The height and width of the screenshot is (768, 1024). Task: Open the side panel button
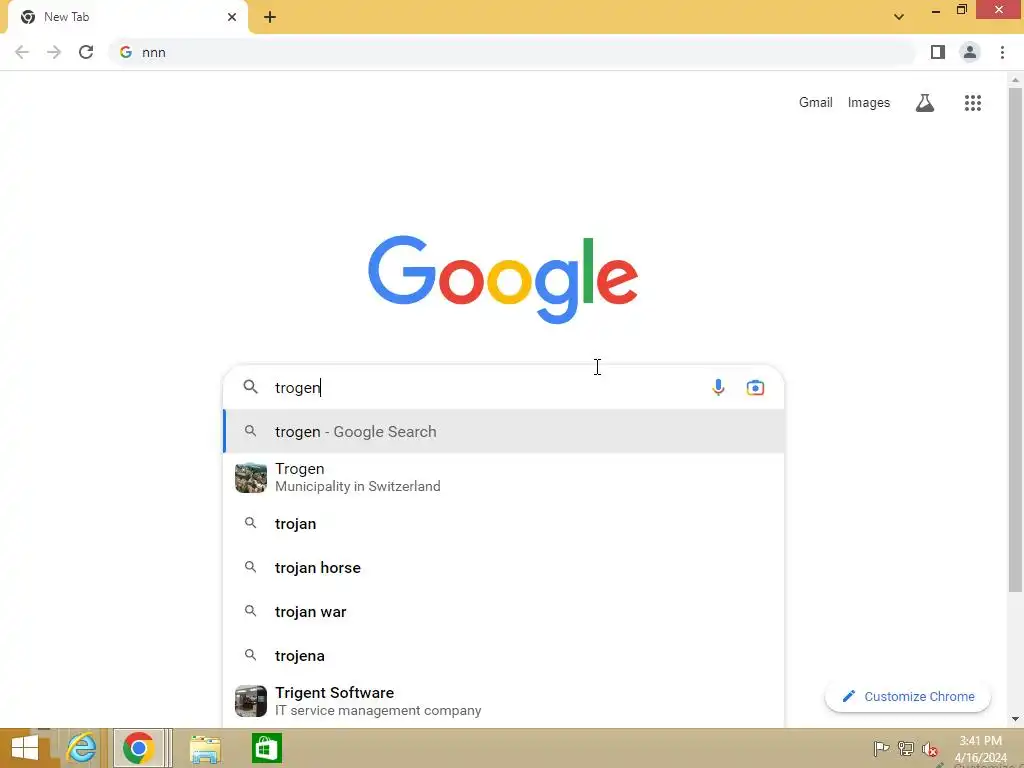[x=938, y=52]
